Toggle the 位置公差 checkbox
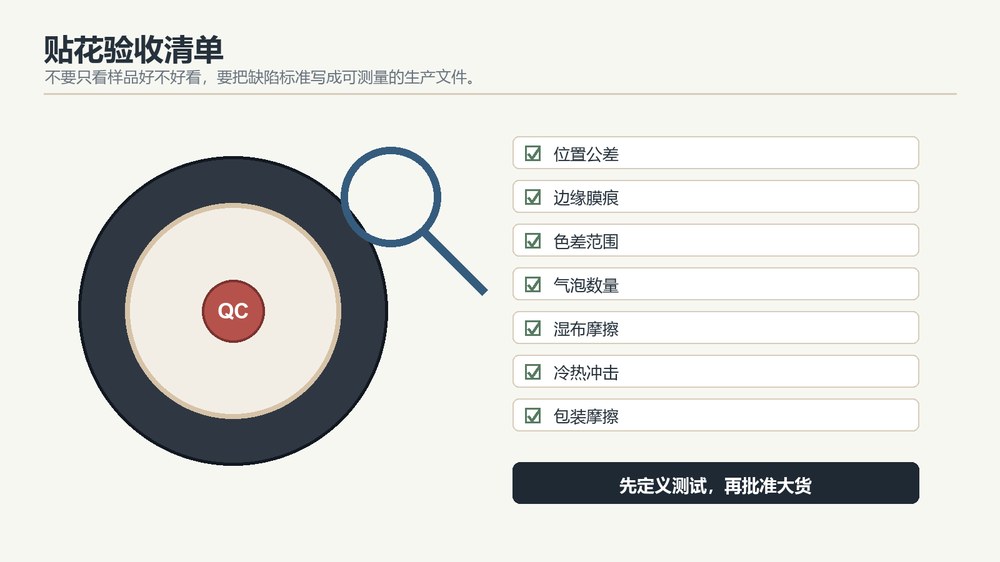The width and height of the screenshot is (1000, 562). pyautogui.click(x=533, y=153)
